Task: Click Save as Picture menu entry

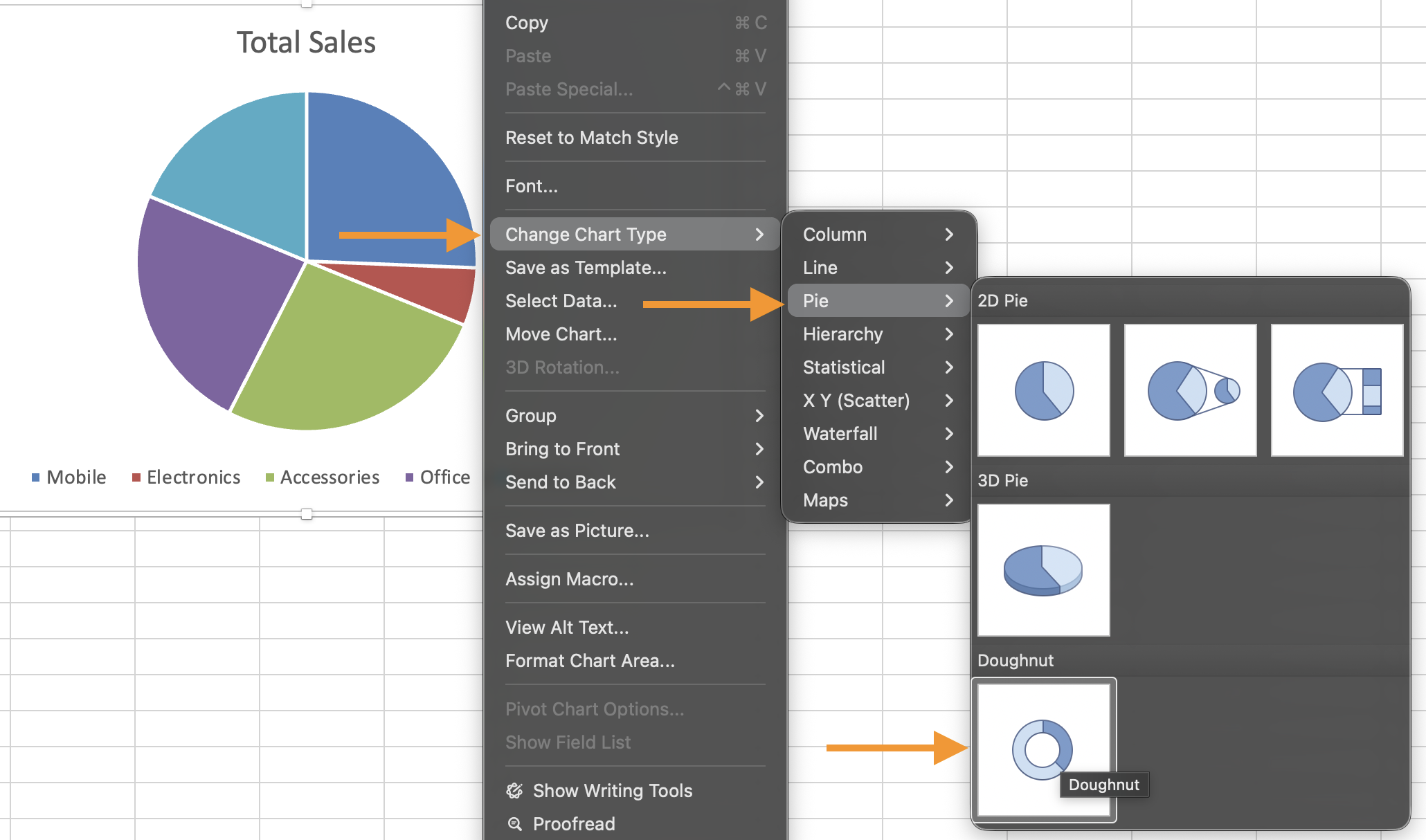Action: [577, 531]
